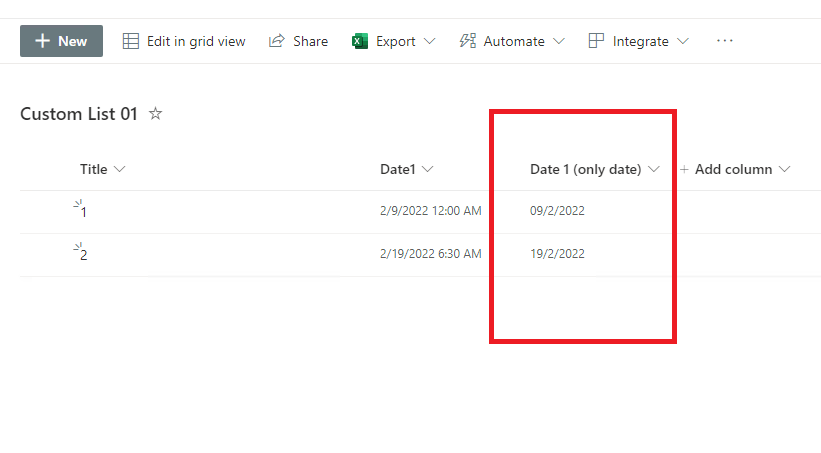Click the new-item glimmer icon on row 1
821x453 pixels.
click(x=77, y=204)
